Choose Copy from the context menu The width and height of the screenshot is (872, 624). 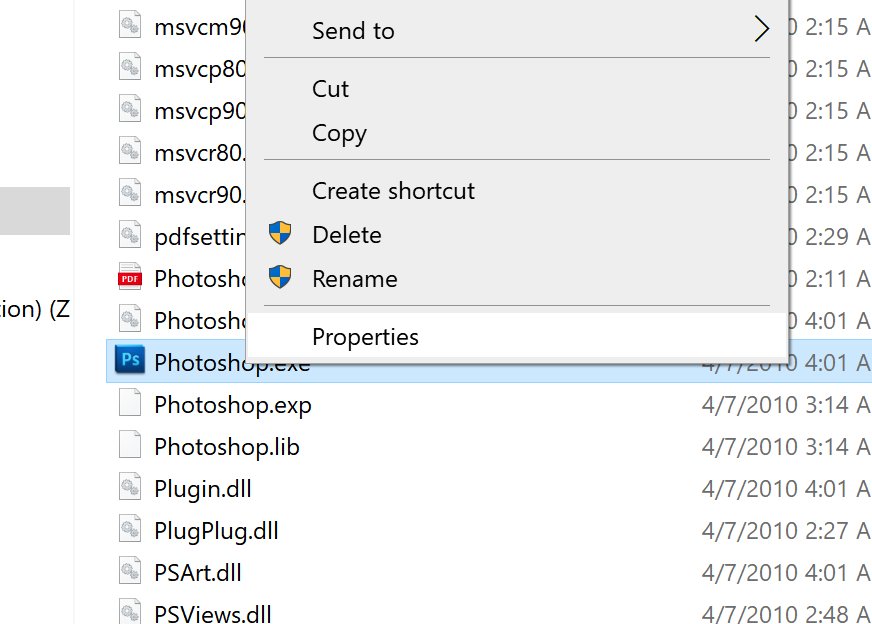[339, 133]
